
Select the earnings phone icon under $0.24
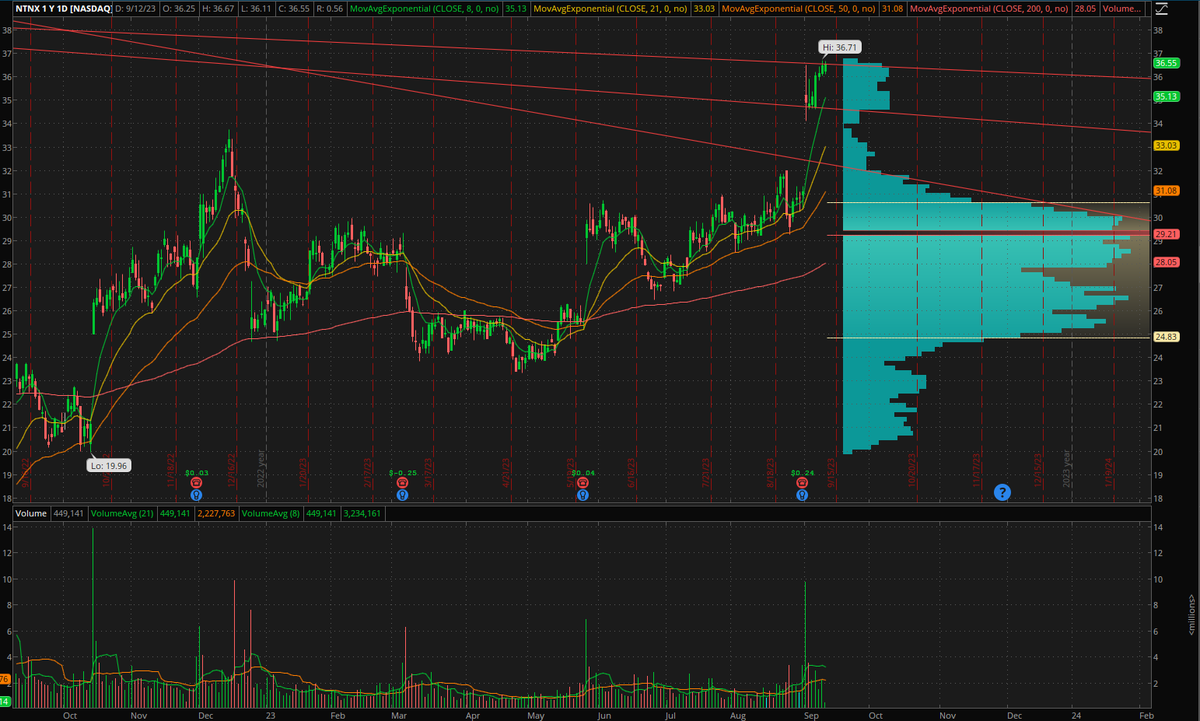pyautogui.click(x=802, y=481)
